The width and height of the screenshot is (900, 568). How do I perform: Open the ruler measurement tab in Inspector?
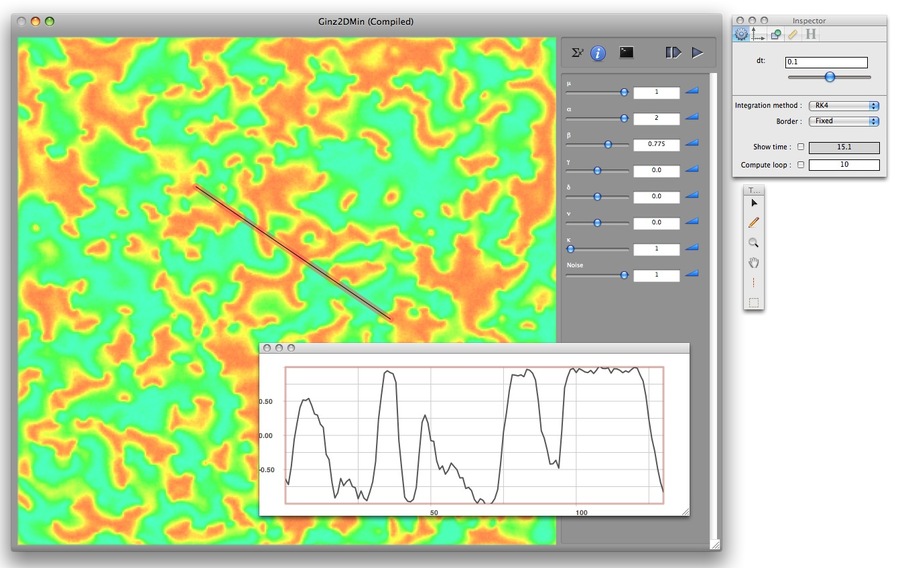click(793, 35)
